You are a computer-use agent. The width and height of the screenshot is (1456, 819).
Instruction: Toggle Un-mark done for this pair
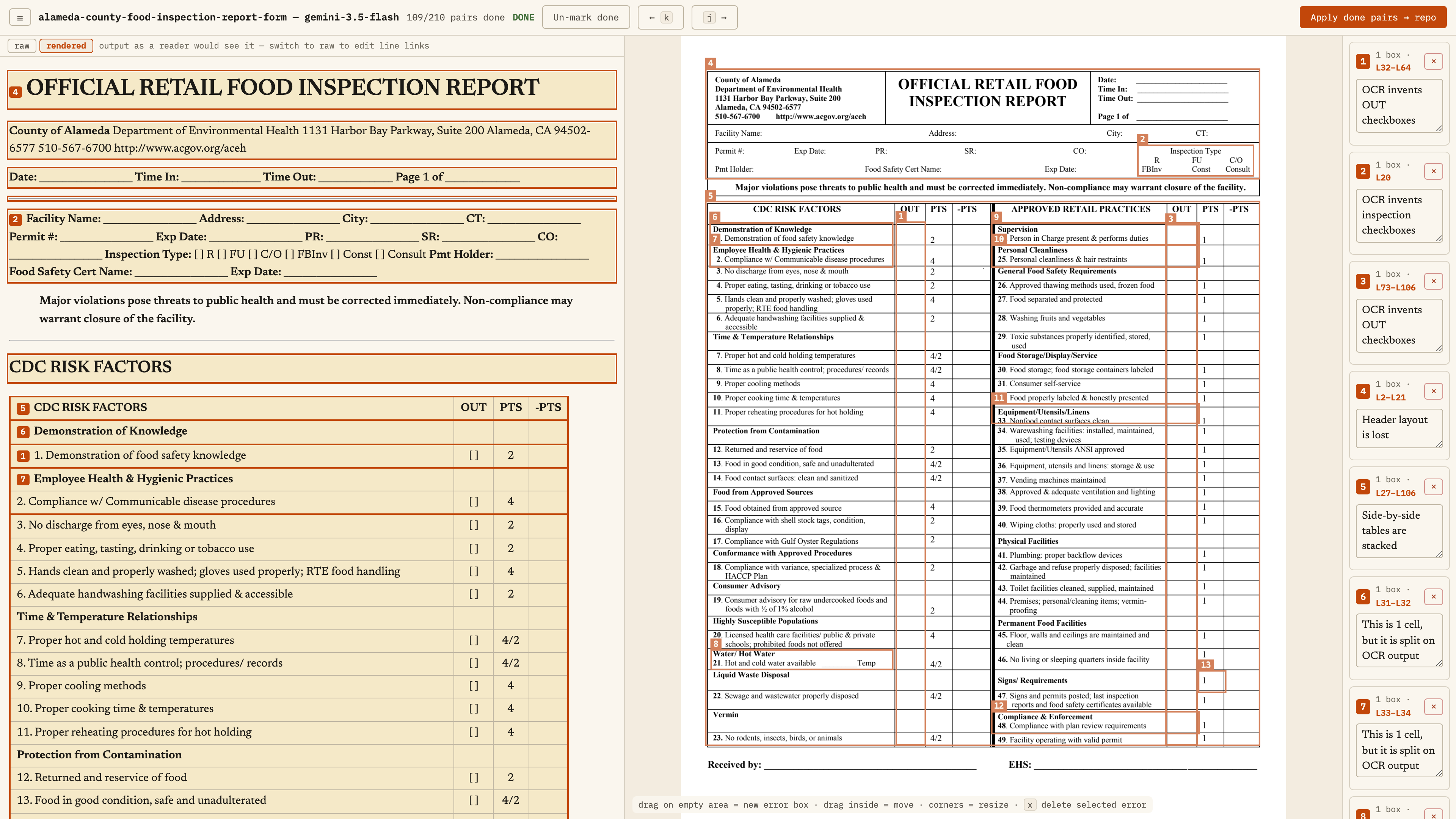click(x=585, y=17)
